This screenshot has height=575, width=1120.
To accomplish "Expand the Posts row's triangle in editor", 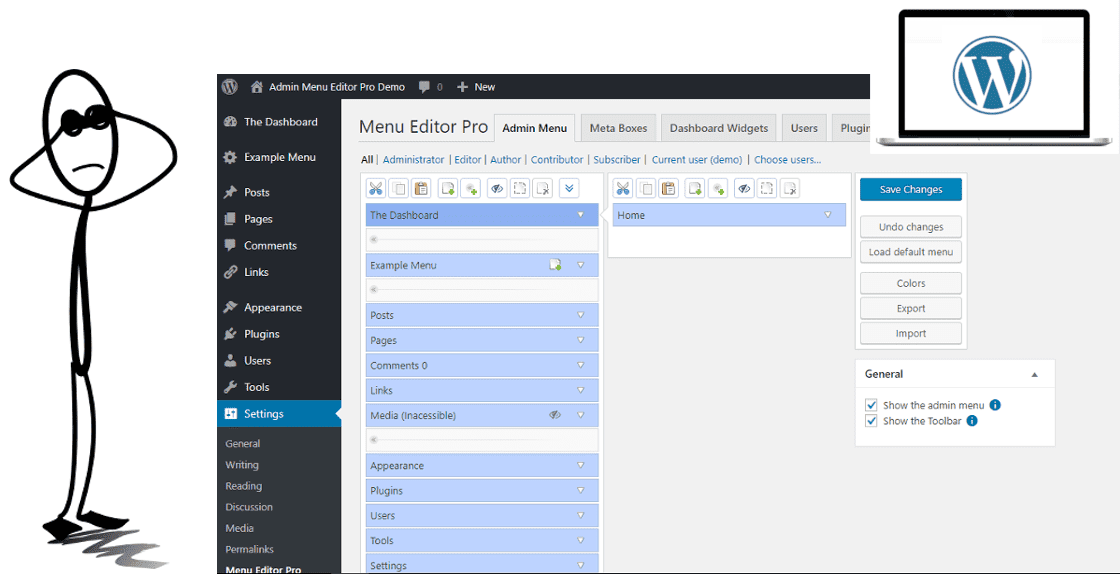I will [581, 315].
